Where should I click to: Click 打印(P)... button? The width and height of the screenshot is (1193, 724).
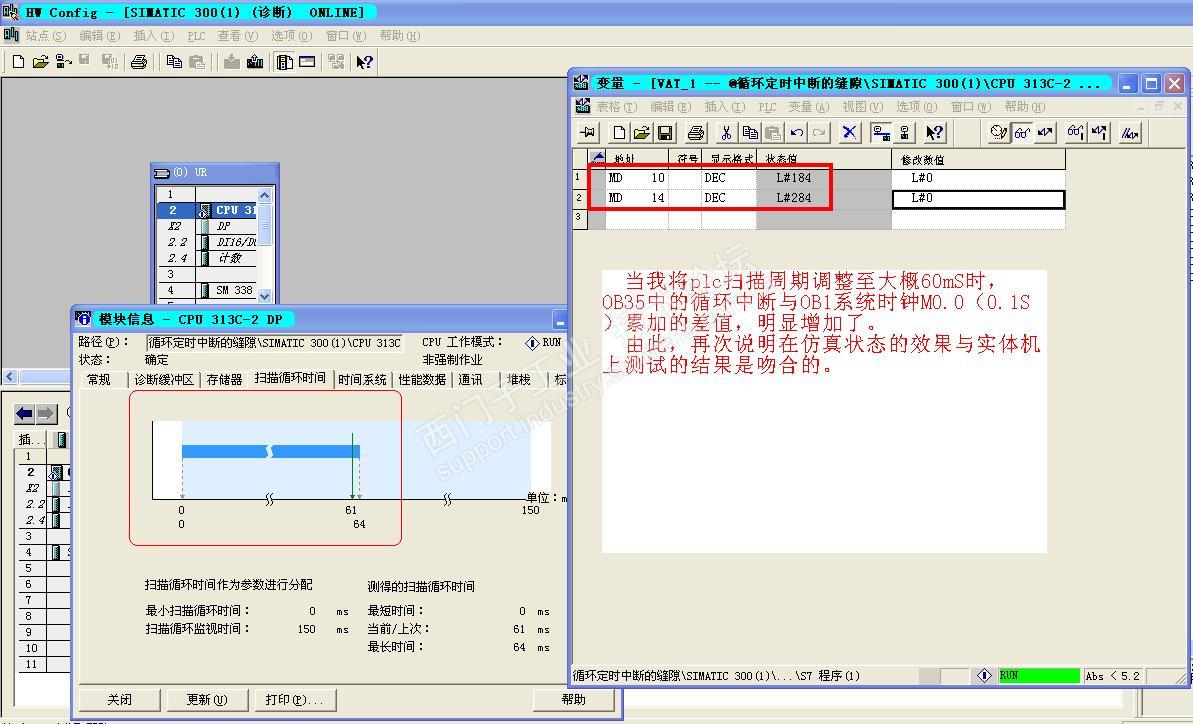tap(294, 700)
